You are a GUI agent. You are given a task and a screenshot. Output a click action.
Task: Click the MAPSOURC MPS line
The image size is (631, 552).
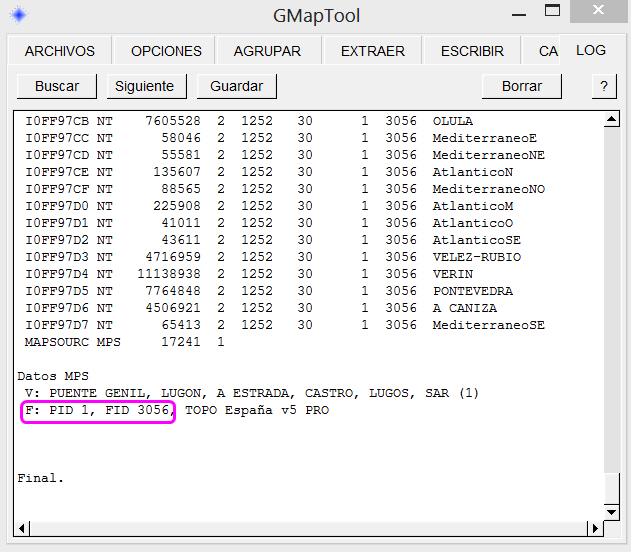click(124, 342)
